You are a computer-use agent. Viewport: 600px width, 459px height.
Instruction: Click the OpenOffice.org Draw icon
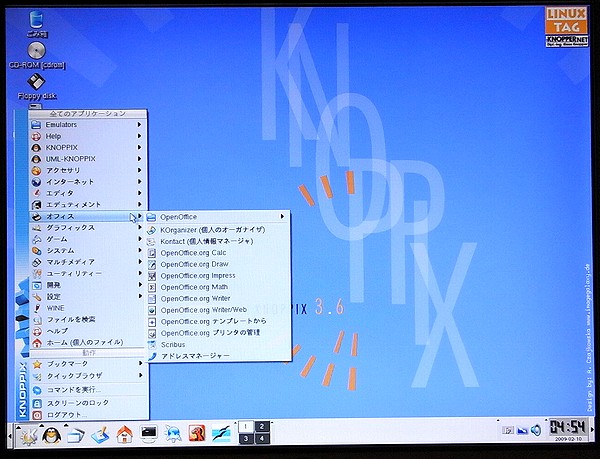coord(152,265)
